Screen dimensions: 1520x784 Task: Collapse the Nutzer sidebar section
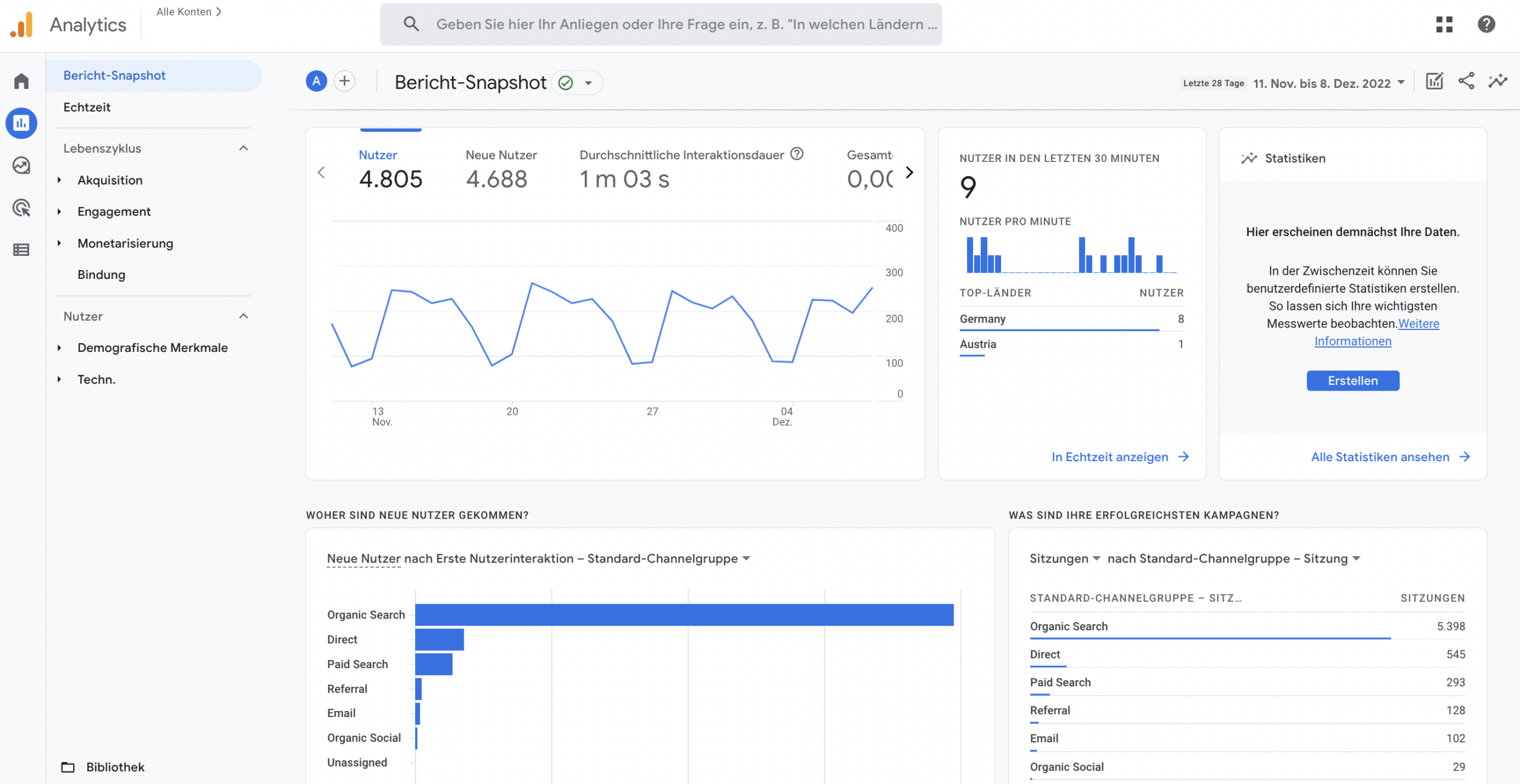pyautogui.click(x=243, y=316)
